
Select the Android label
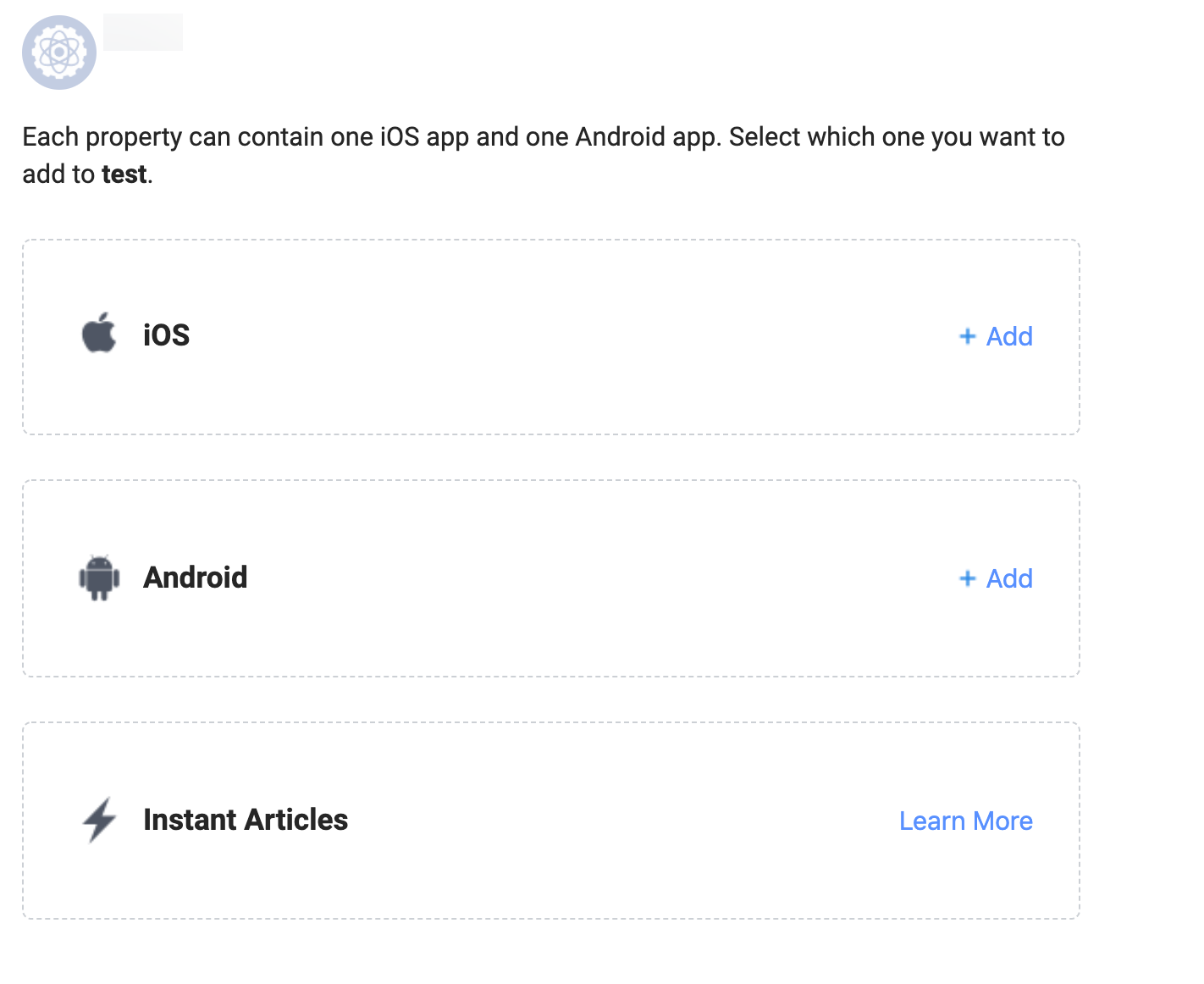click(x=195, y=578)
